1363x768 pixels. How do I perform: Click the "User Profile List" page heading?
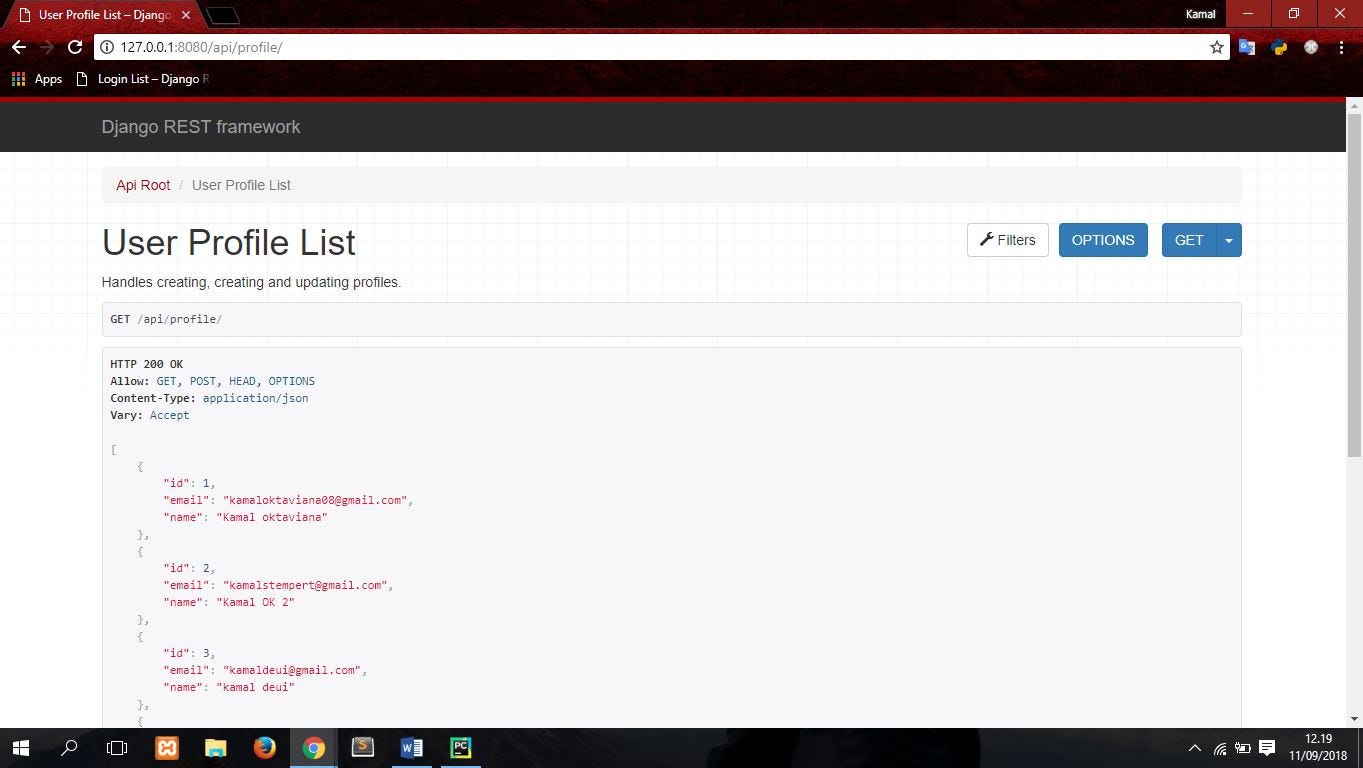coord(229,243)
